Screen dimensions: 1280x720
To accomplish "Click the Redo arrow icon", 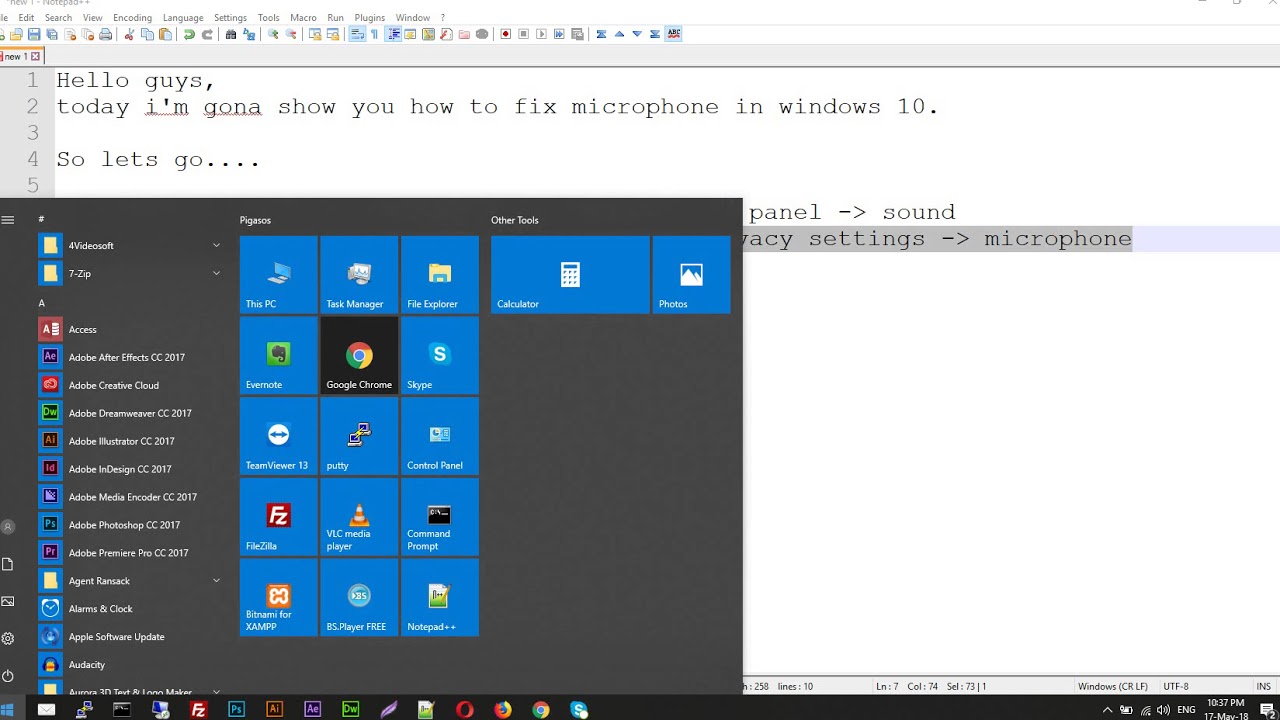I will [207, 34].
